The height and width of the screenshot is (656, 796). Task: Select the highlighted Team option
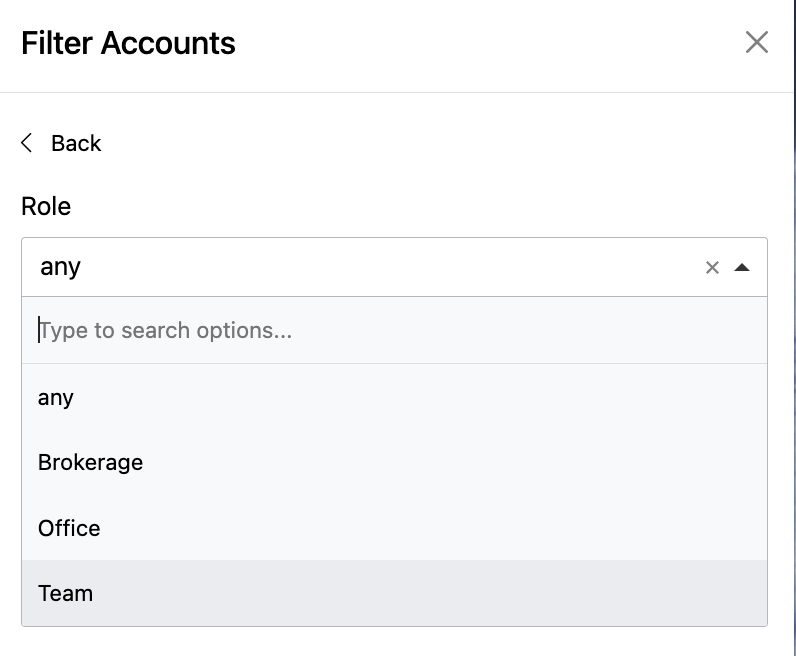(394, 593)
